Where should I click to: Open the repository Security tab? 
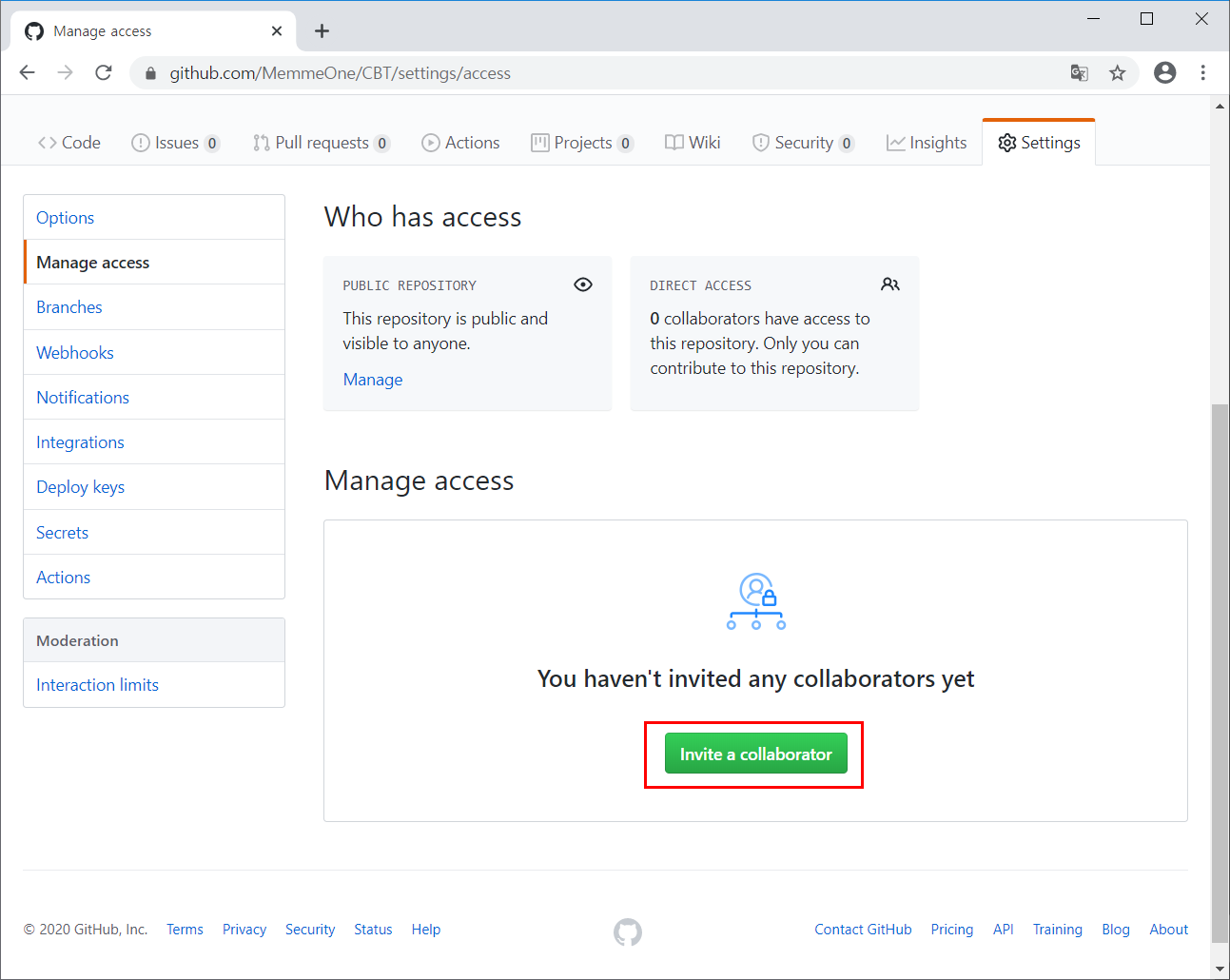(x=803, y=143)
